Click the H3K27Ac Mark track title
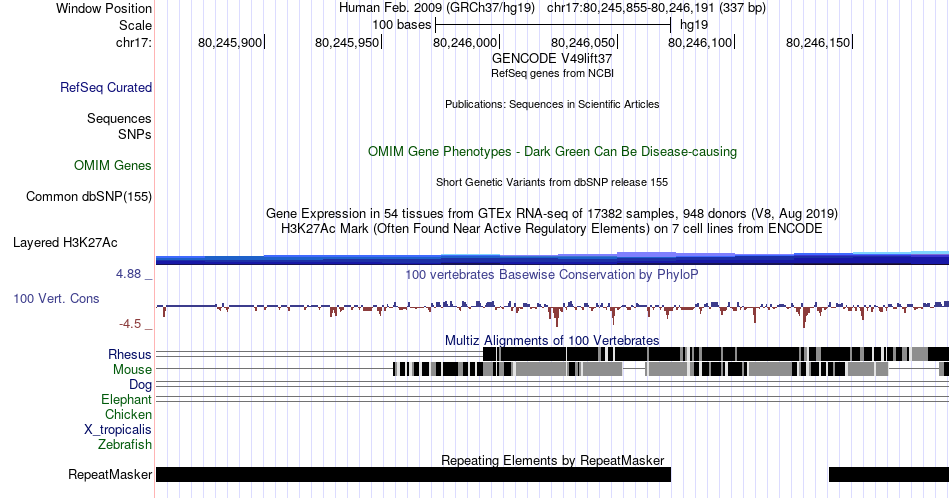This screenshot has width=950, height=498. (x=552, y=228)
